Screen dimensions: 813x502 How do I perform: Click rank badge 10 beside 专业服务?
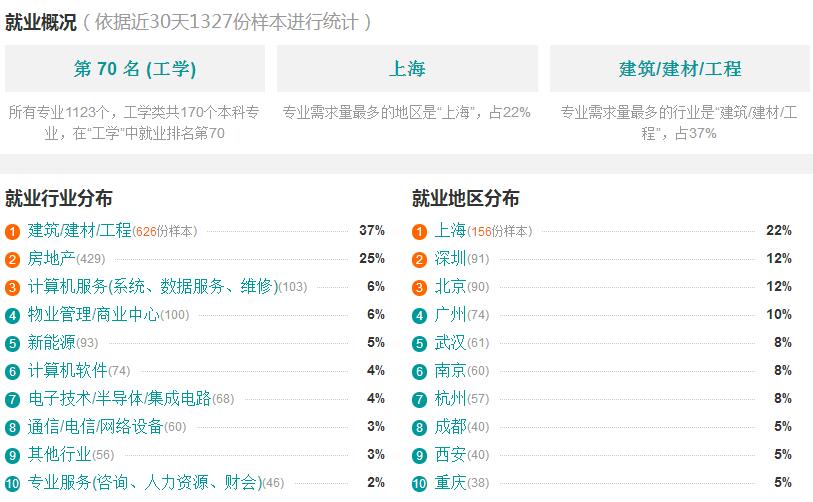point(12,484)
